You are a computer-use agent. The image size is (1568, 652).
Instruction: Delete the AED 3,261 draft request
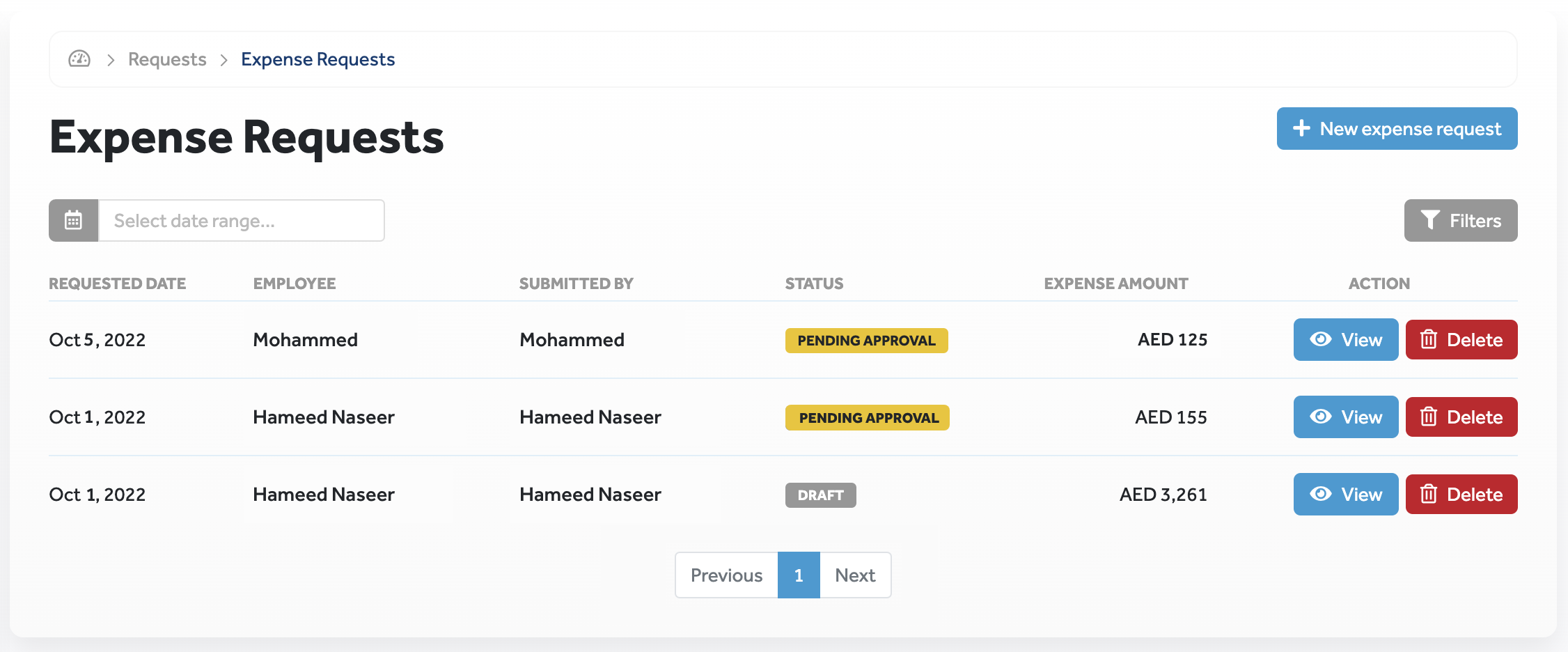pyautogui.click(x=1461, y=495)
